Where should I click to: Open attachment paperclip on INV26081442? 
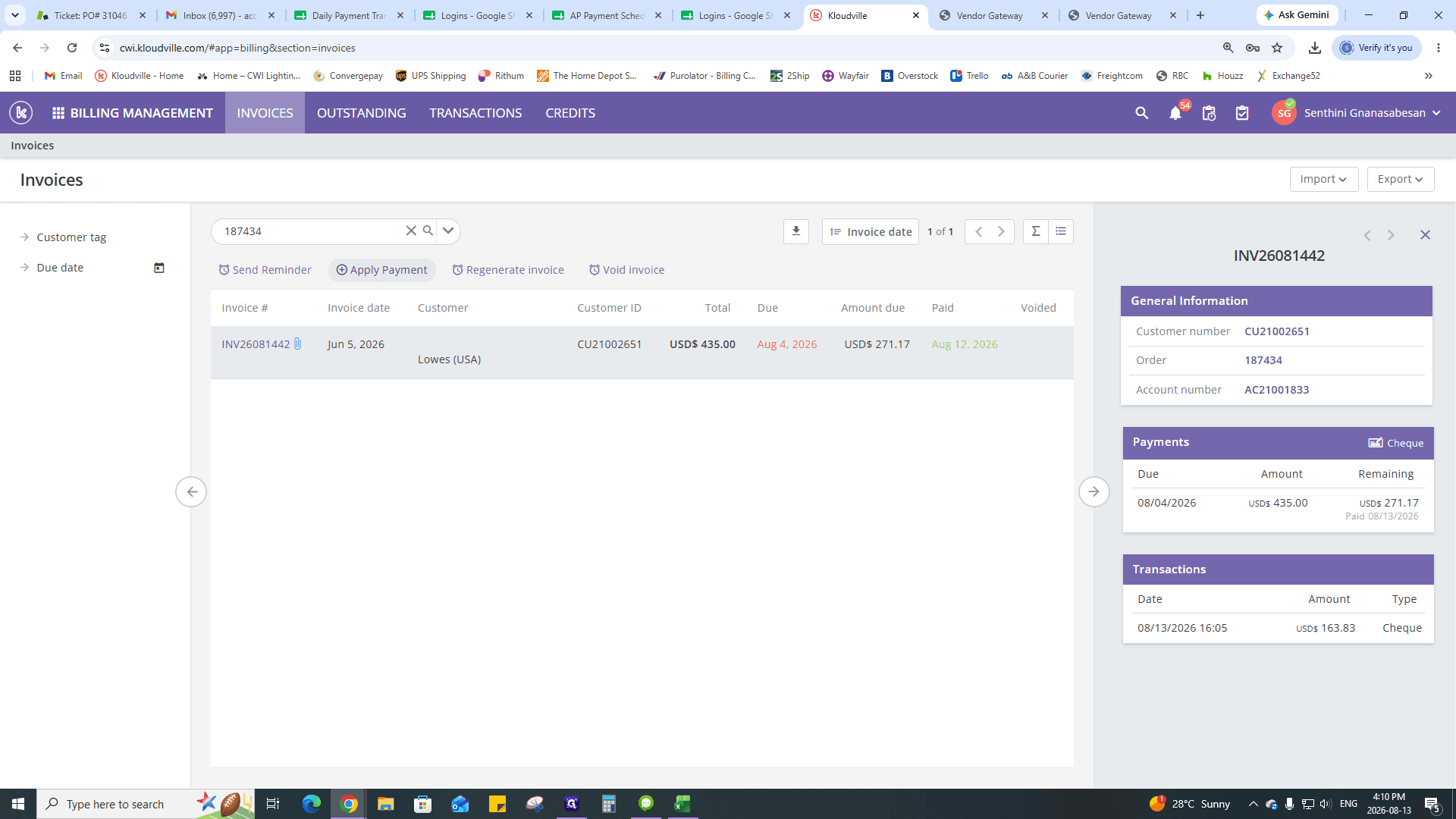pos(298,344)
